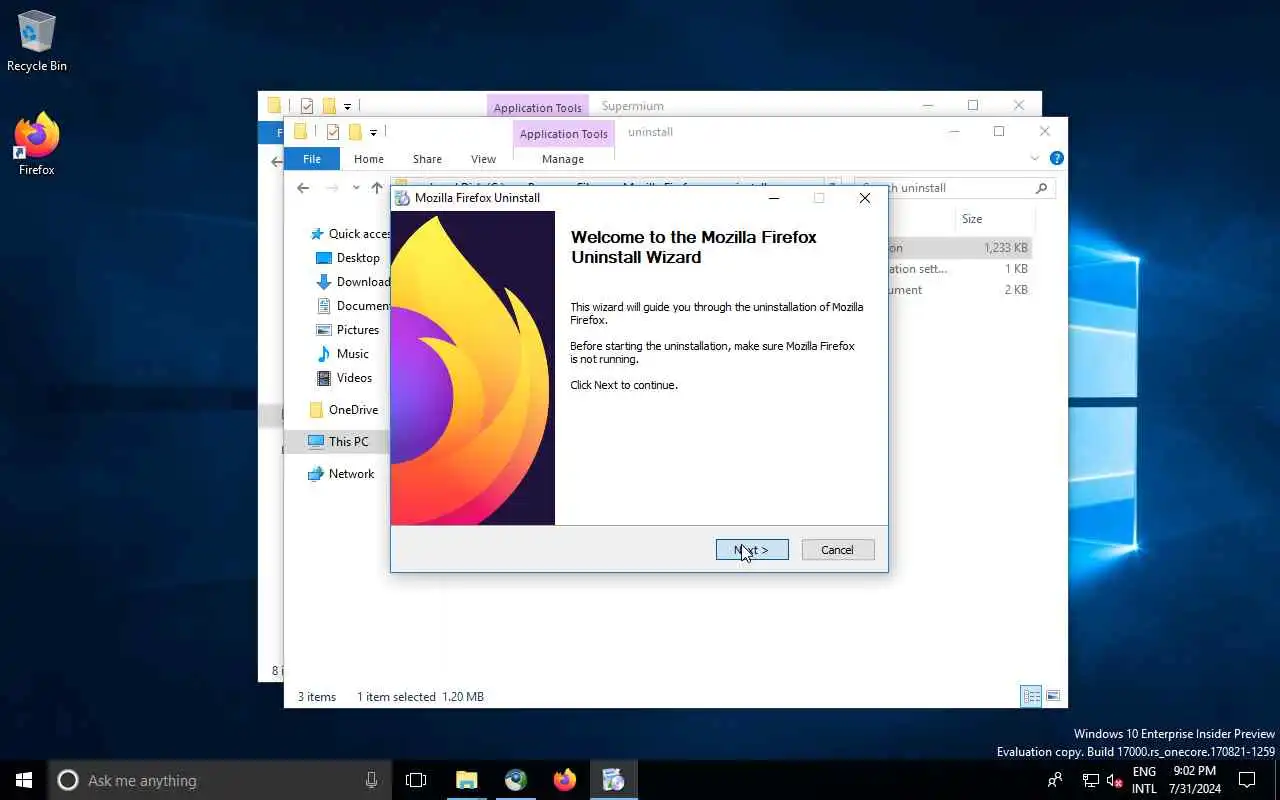Open Pictures in navigation pane
This screenshot has height=800, width=1280.
(x=348, y=330)
